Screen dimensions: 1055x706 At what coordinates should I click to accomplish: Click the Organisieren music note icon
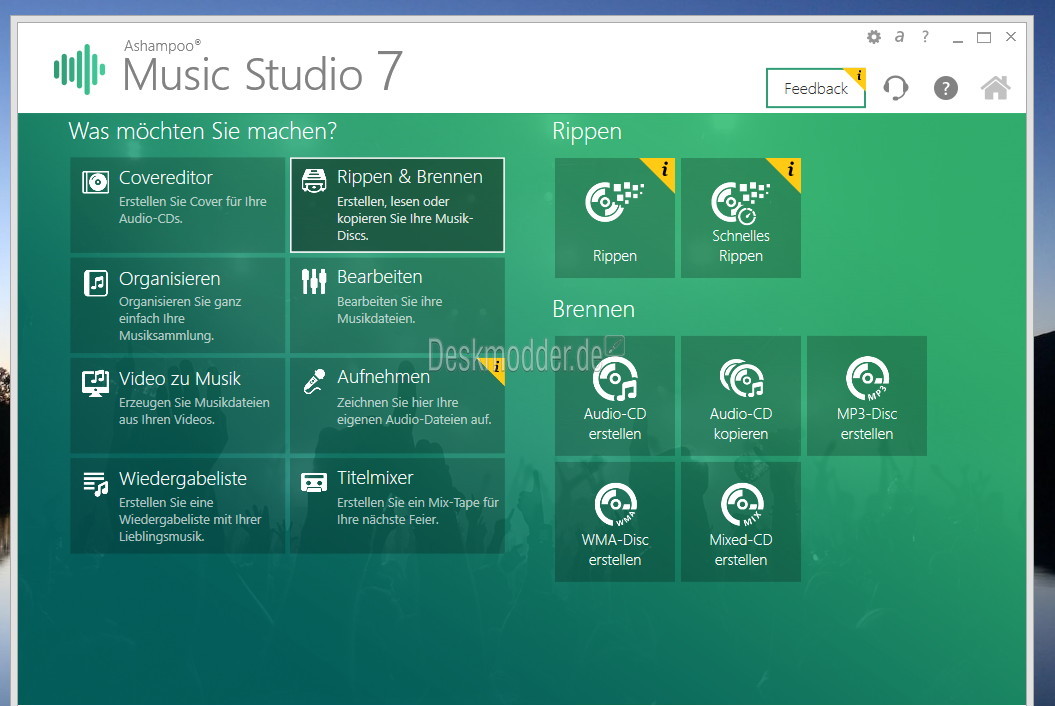96,283
